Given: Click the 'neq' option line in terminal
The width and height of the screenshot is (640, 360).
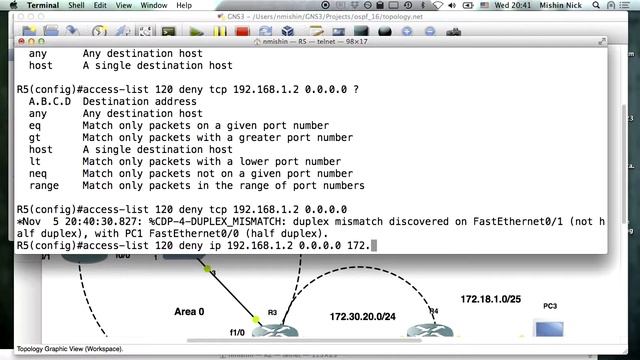Looking at the screenshot, I should click(x=191, y=173).
